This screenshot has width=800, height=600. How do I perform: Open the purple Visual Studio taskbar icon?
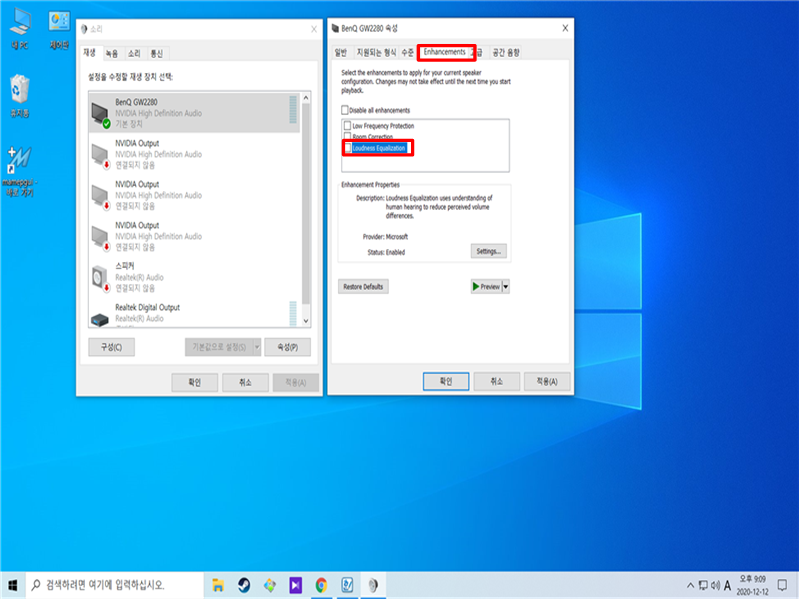295,585
